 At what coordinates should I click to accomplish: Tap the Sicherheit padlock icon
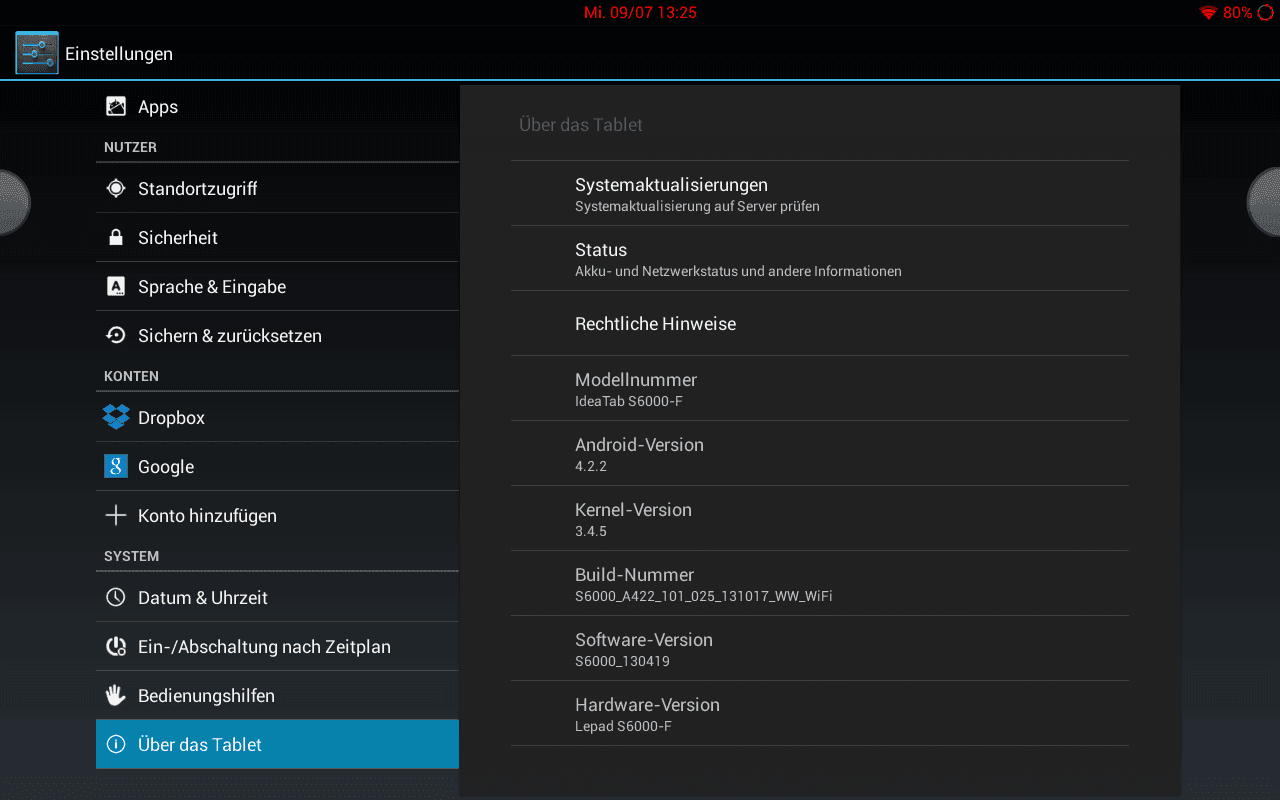[x=116, y=238]
